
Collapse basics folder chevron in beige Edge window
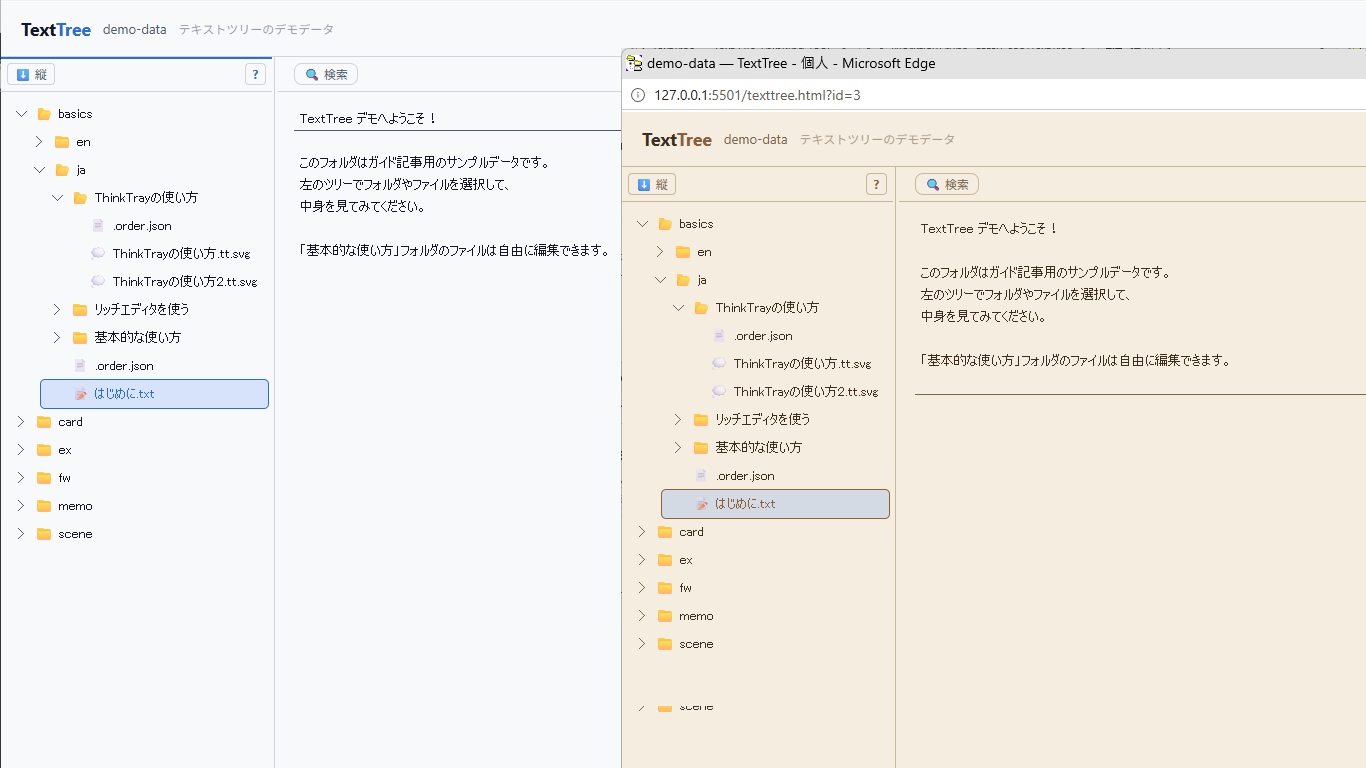(642, 224)
